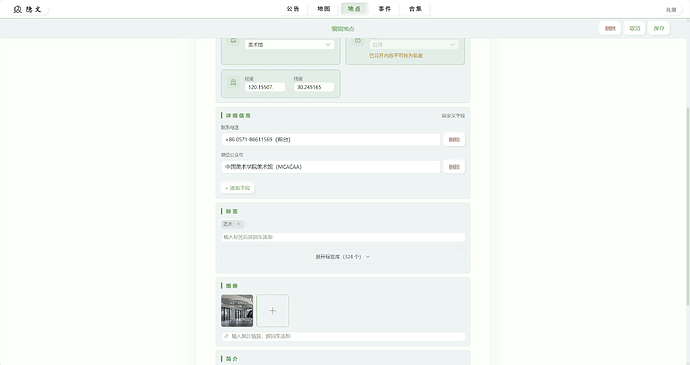Click the tag input field under 标签
Image resolution: width=690 pixels, height=365 pixels.
tap(343, 237)
